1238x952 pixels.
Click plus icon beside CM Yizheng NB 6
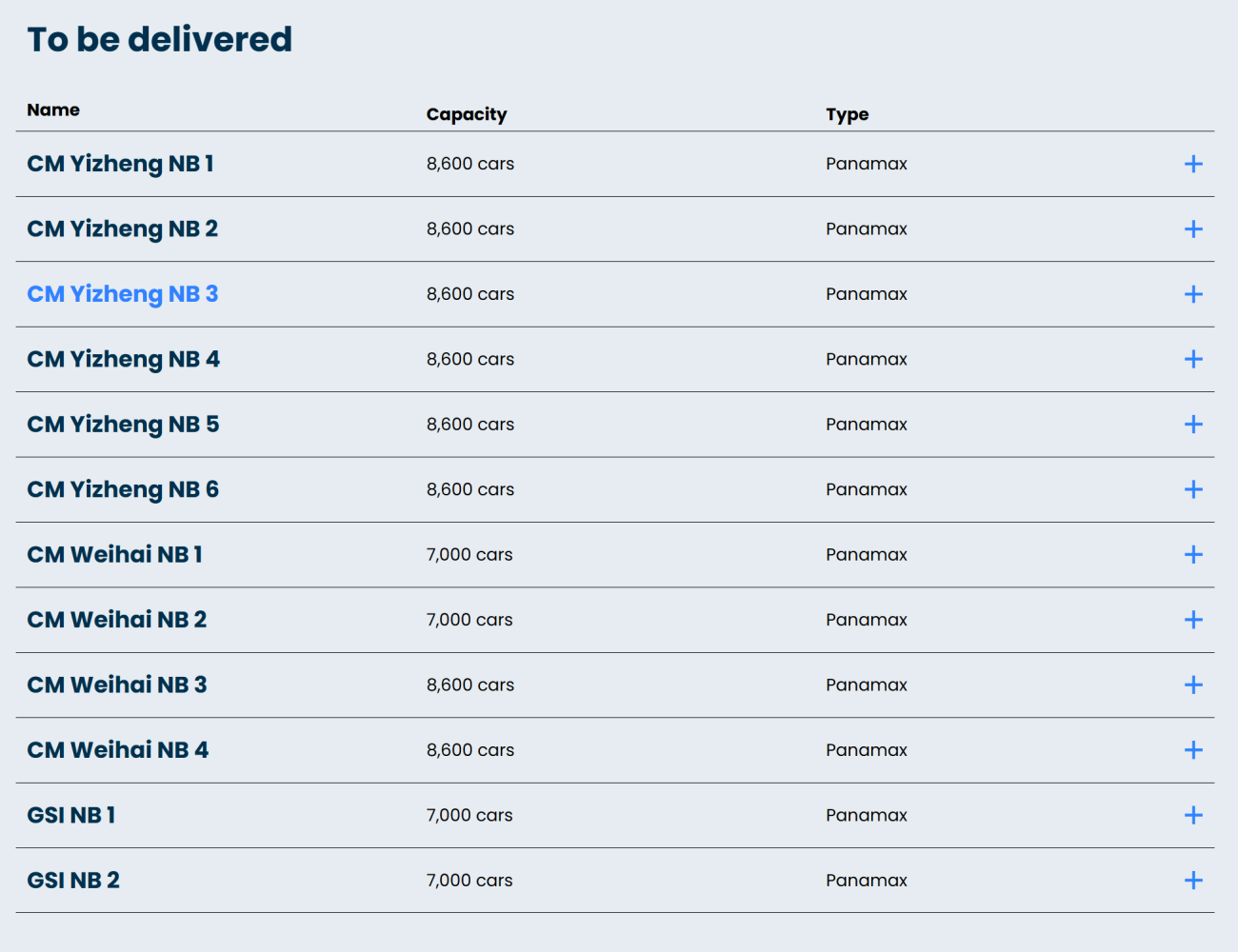tap(1193, 489)
